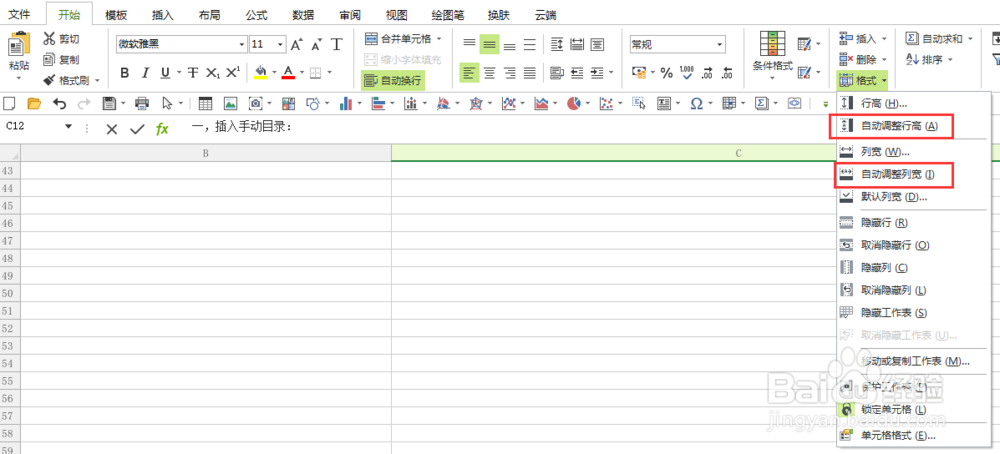
Task: Click the Copy (复制) icon
Action: [50, 59]
